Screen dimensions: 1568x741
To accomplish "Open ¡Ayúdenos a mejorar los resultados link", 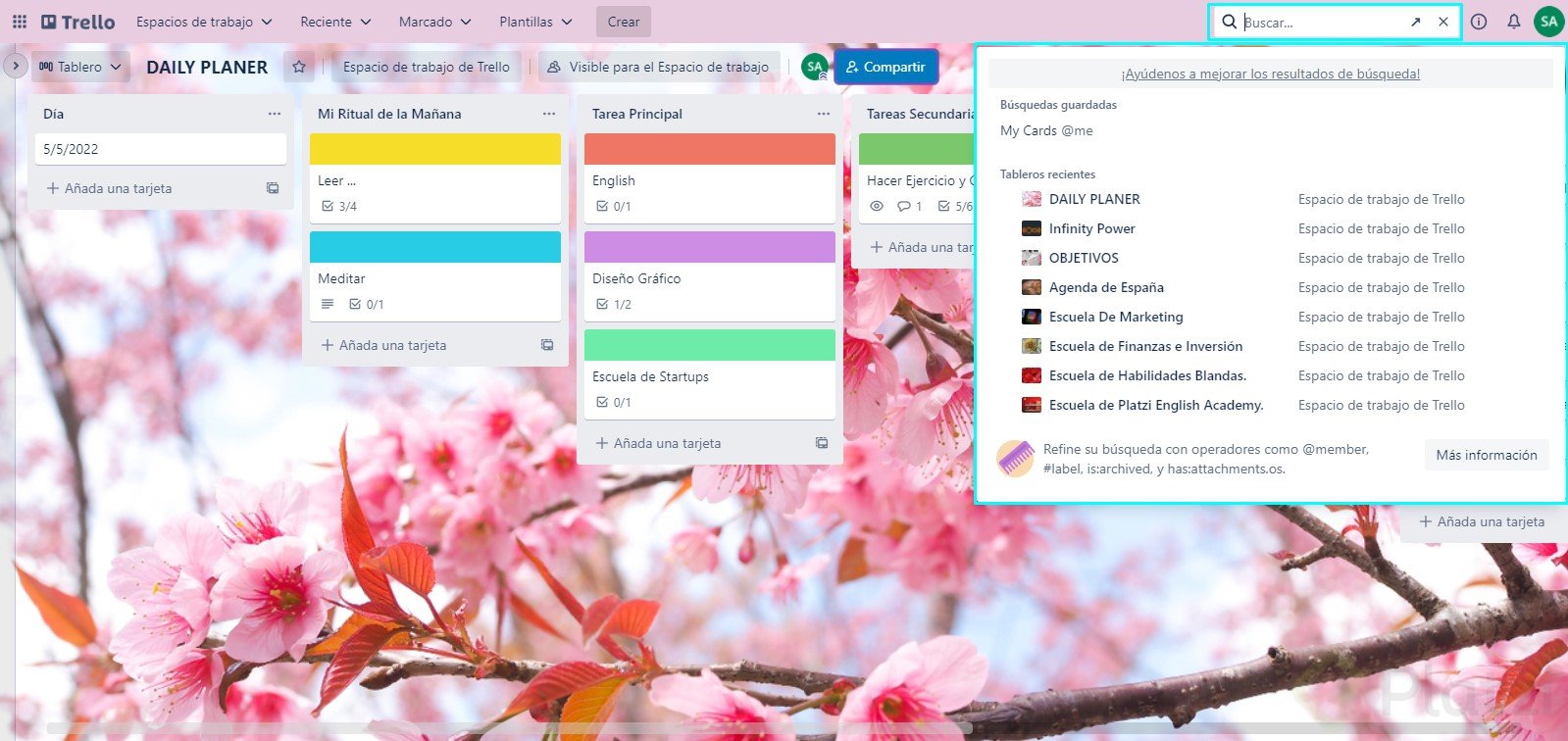I will (x=1271, y=74).
